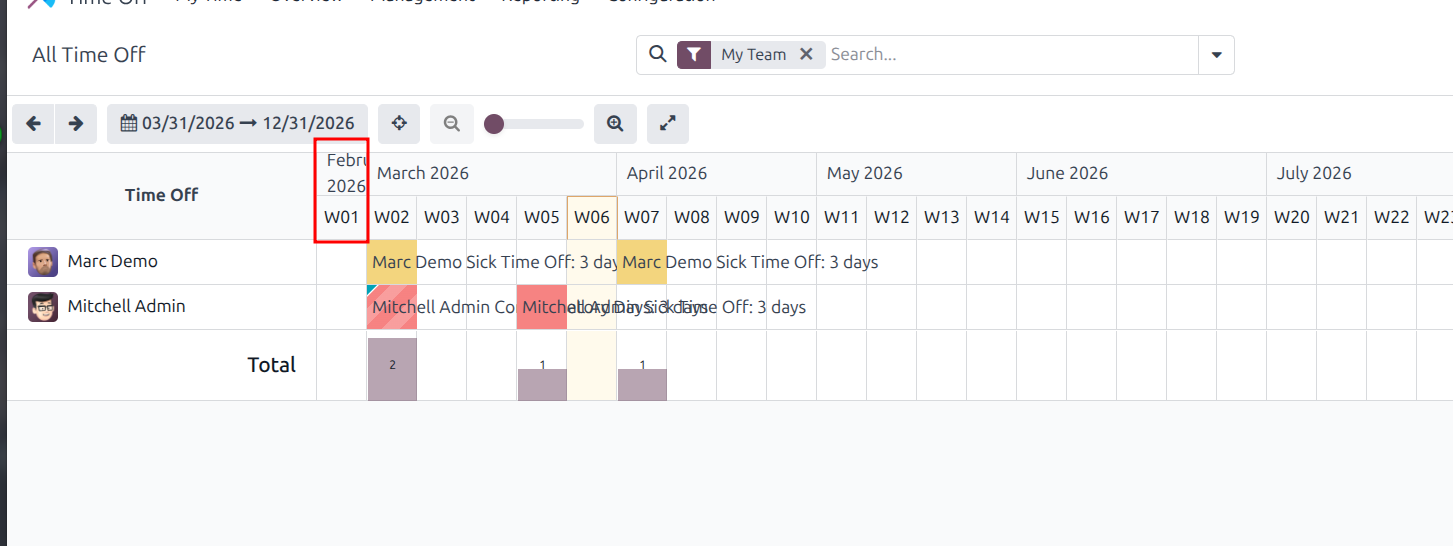Screen dimensions: 1453x546
Task: Click the crosshair focus-today icon
Action: [x=399, y=124]
